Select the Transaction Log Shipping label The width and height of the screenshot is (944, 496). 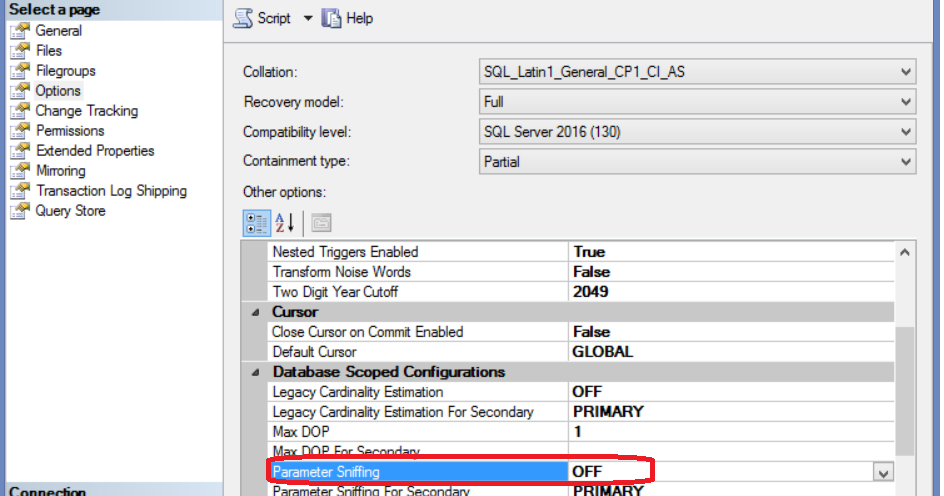click(x=111, y=191)
